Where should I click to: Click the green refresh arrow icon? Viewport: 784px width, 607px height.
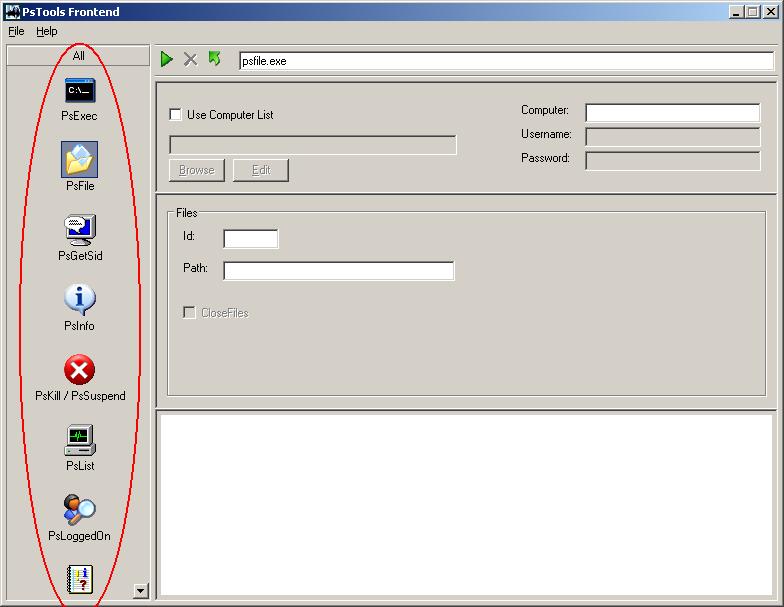[x=214, y=58]
